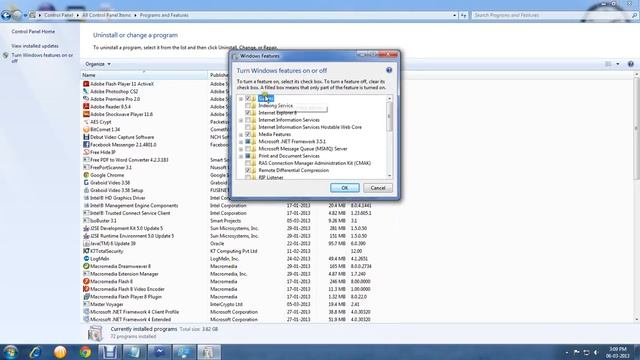Click Control Panel breadcrumb in address bar

coord(58,15)
